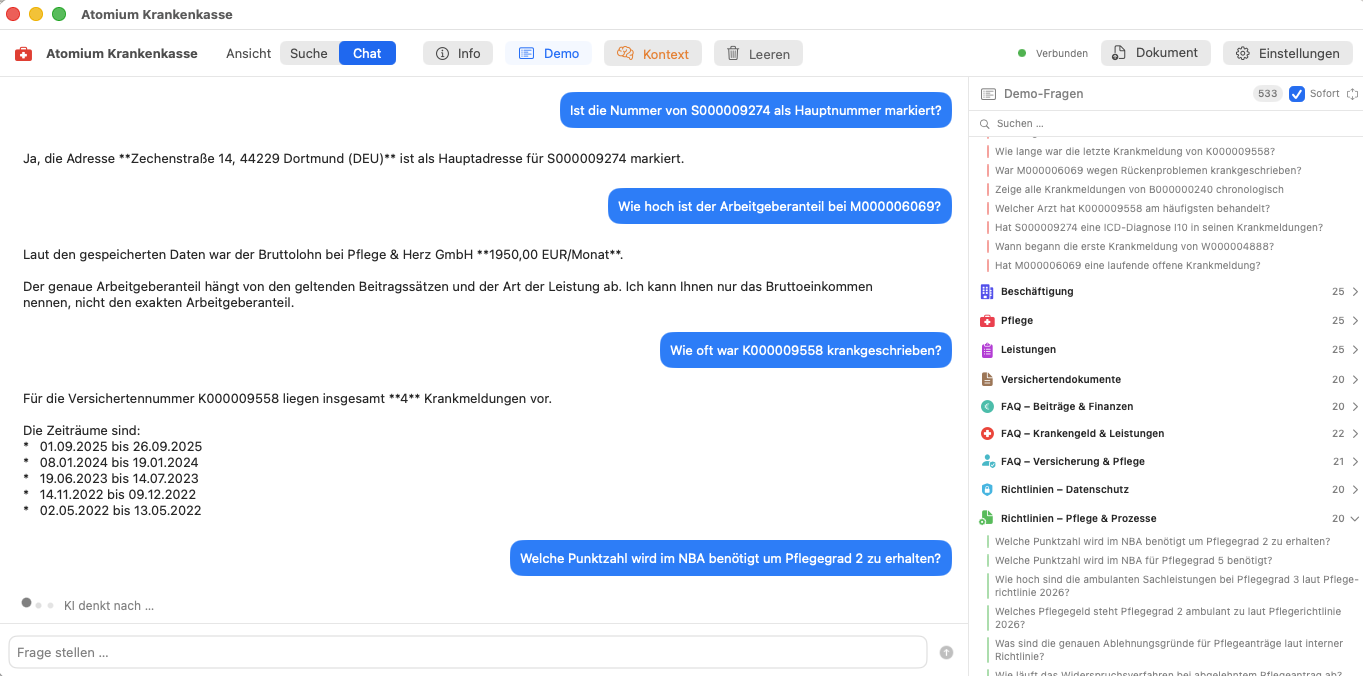Viewport: 1363px width, 676px height.
Task: Select demo question about NBA Pflegegrad 2 in list
Action: [x=1163, y=542]
